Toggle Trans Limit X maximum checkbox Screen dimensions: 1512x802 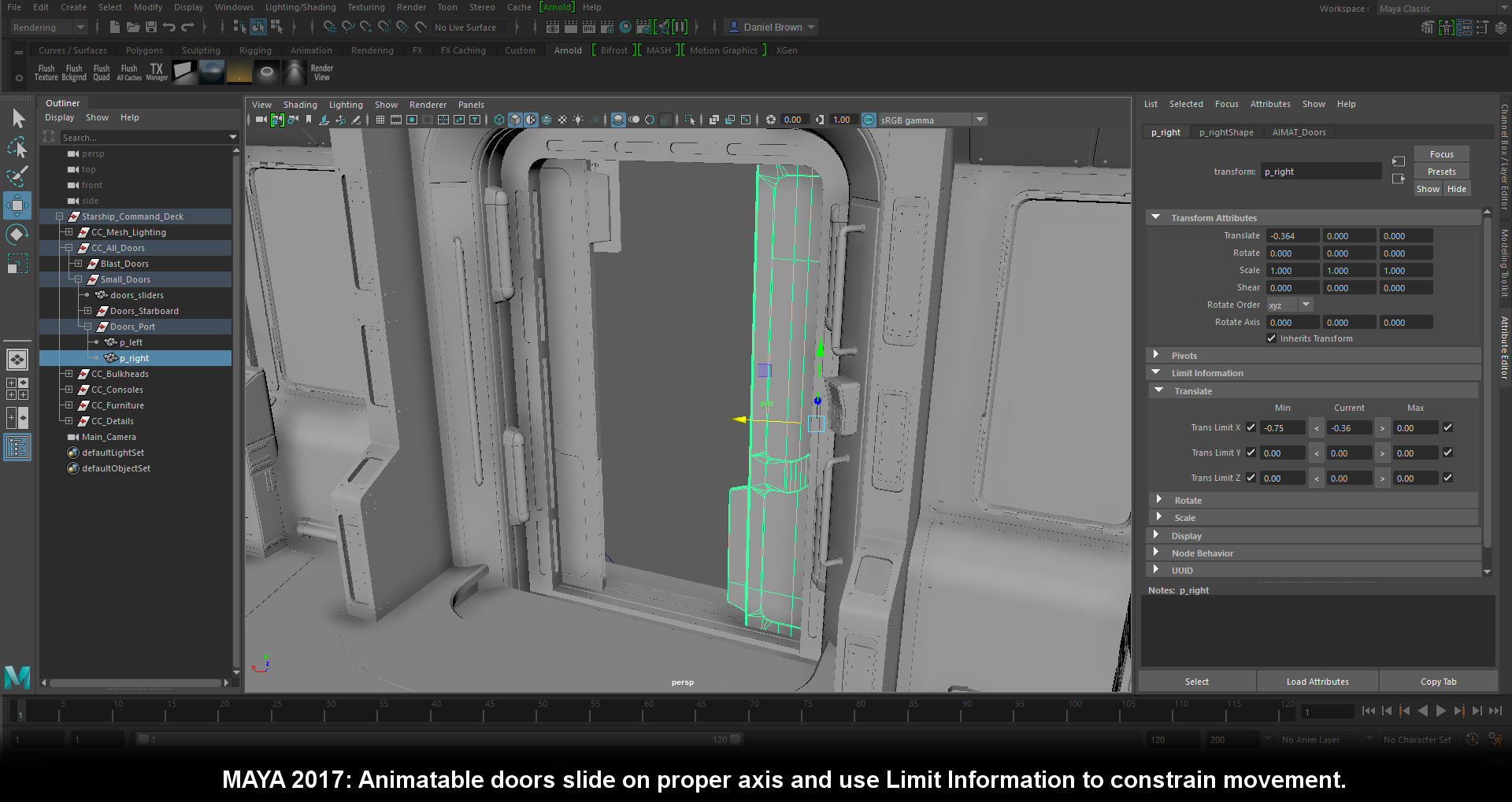tap(1447, 427)
